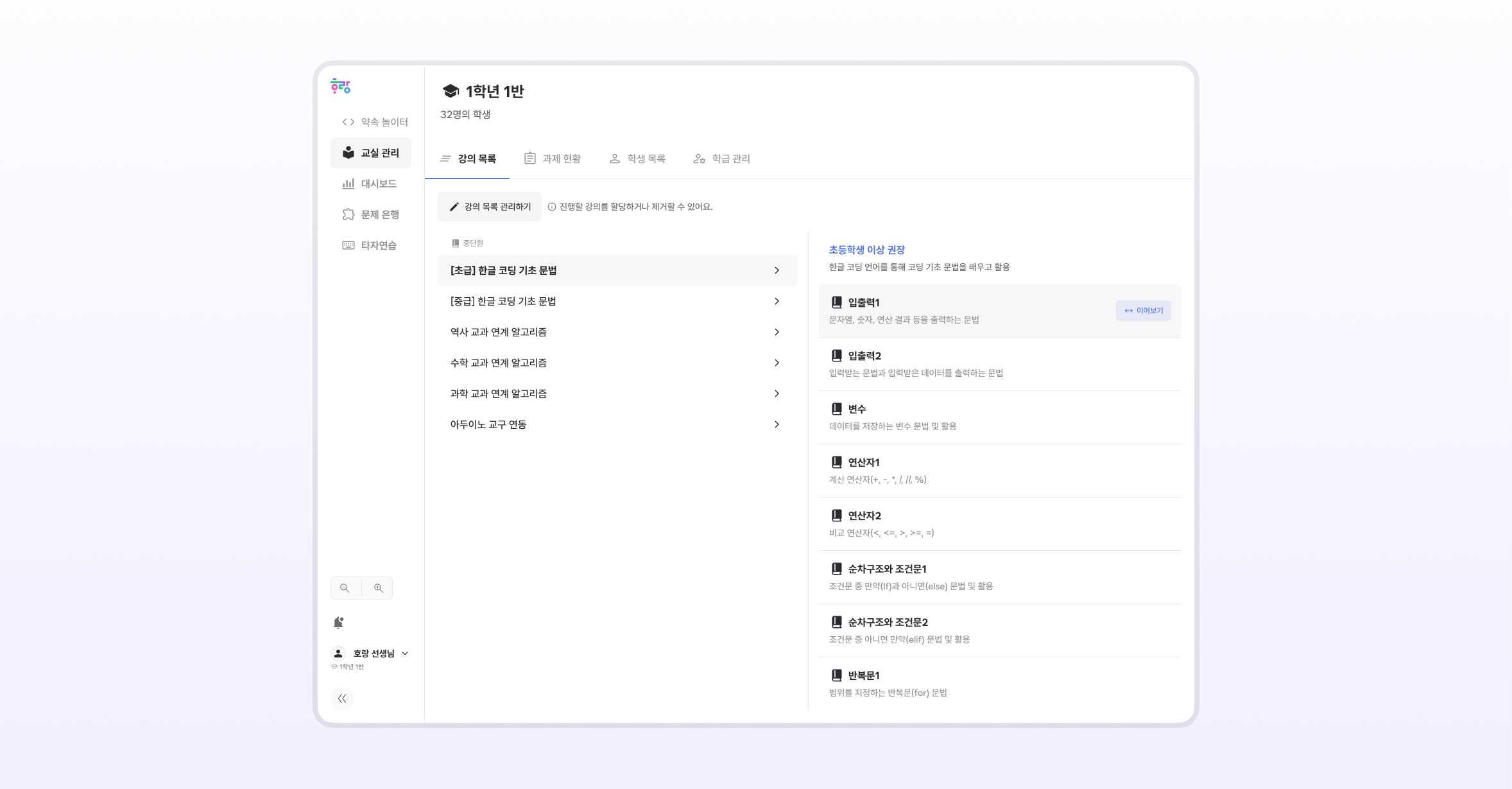
Task: Click the app logo in the sidebar
Action: 340,86
